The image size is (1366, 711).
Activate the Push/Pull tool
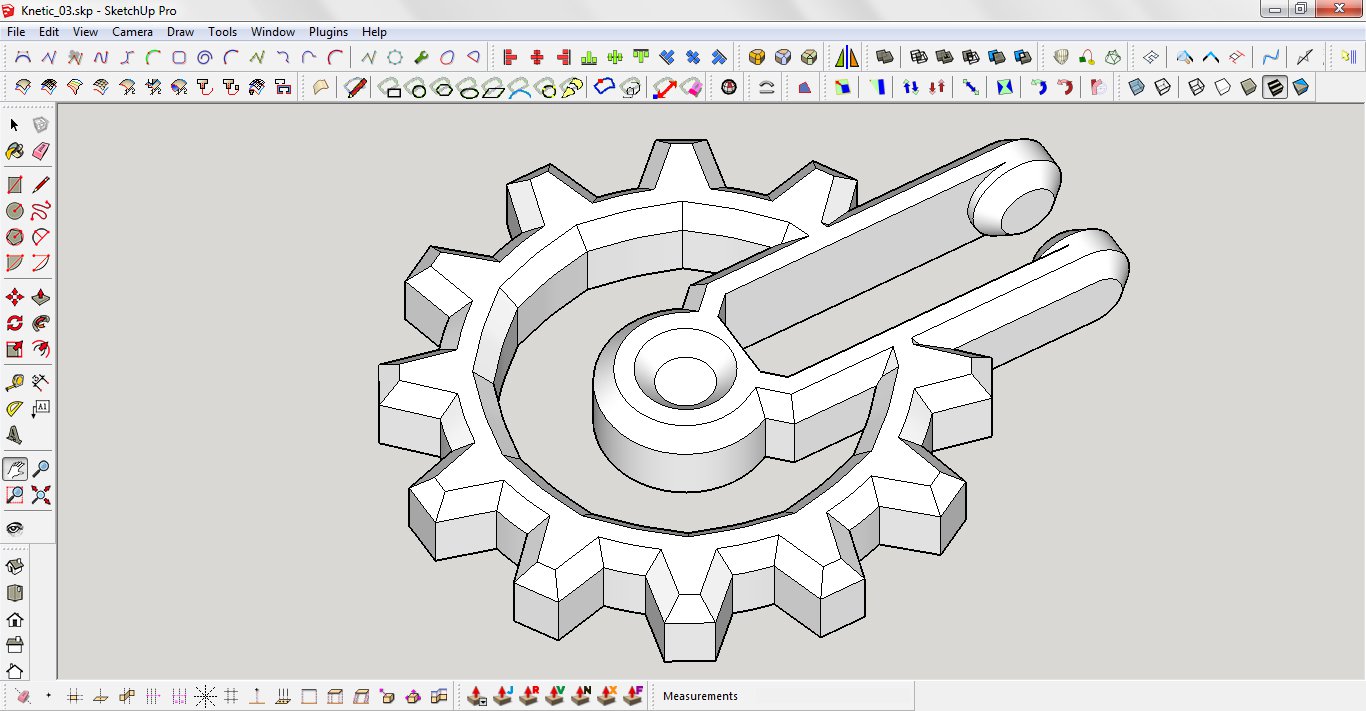point(41,297)
